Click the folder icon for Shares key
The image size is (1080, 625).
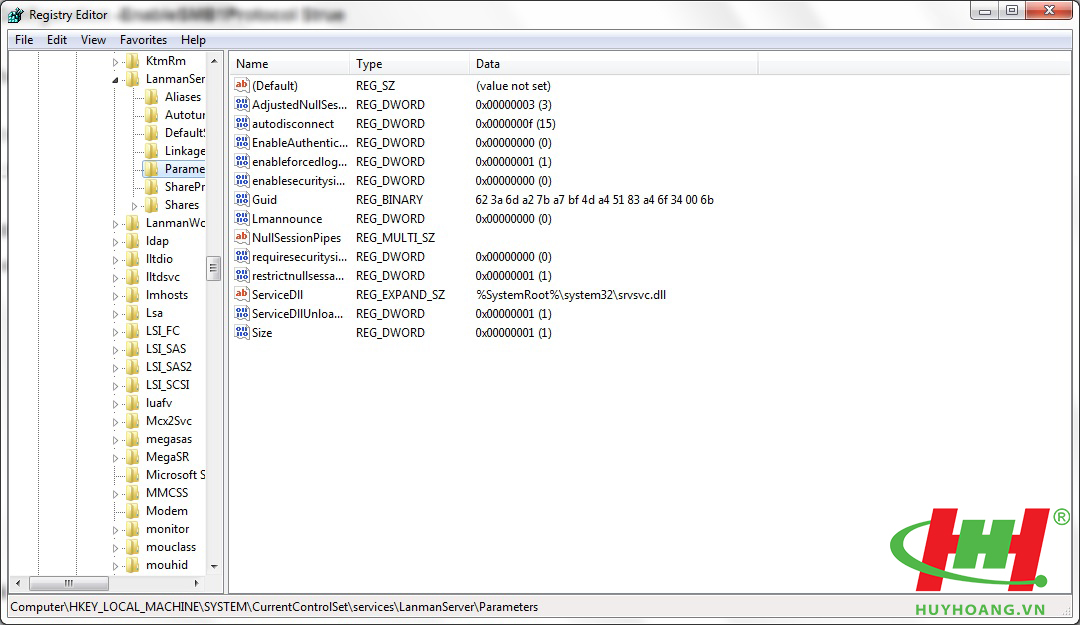(151, 205)
